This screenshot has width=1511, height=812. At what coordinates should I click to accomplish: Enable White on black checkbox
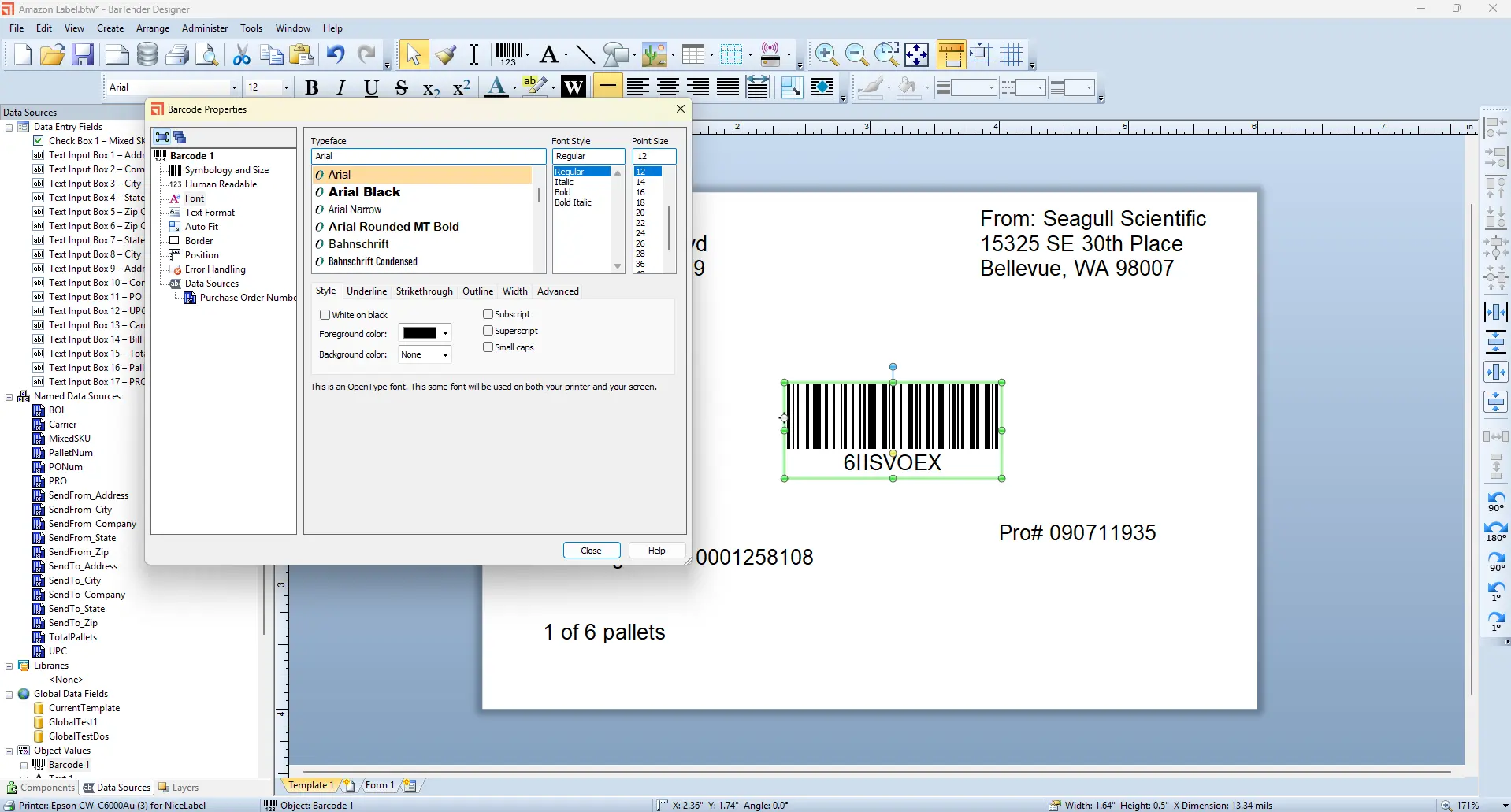click(325, 314)
